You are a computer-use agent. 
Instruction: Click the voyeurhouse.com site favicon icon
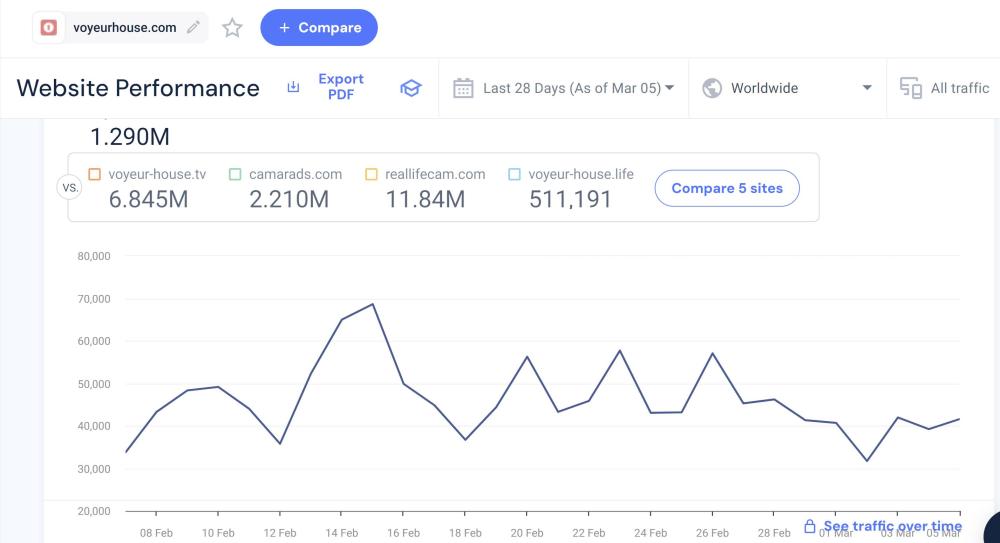49,28
